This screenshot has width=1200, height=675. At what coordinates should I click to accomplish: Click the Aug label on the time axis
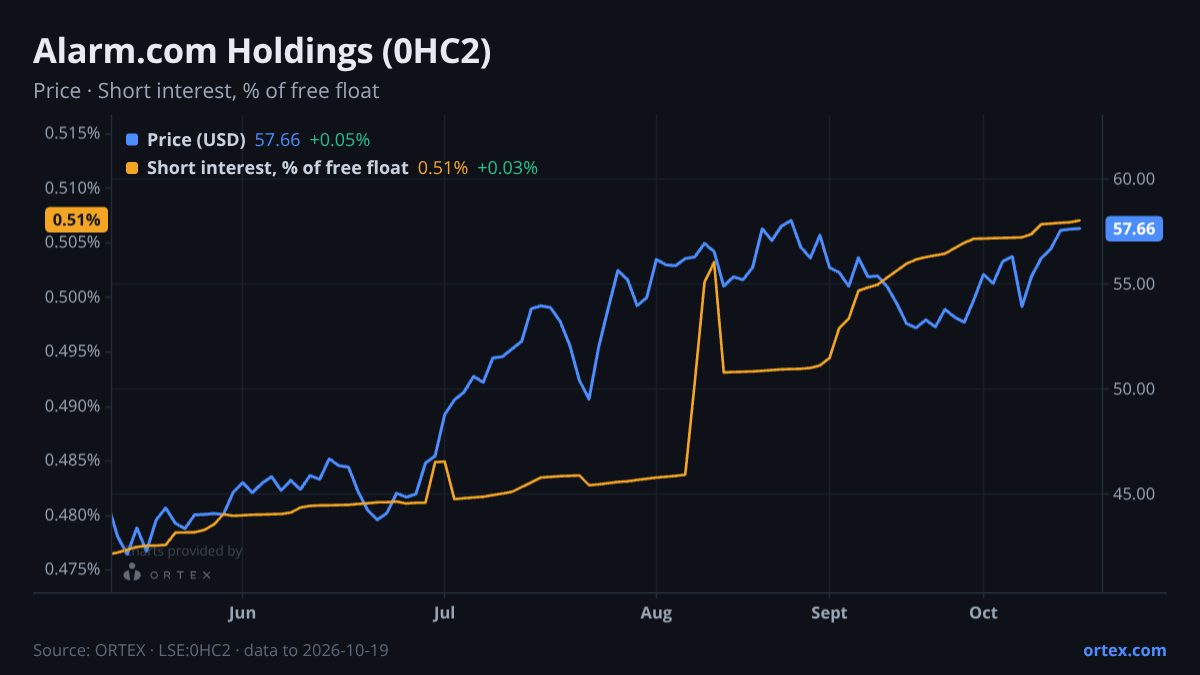(656, 613)
